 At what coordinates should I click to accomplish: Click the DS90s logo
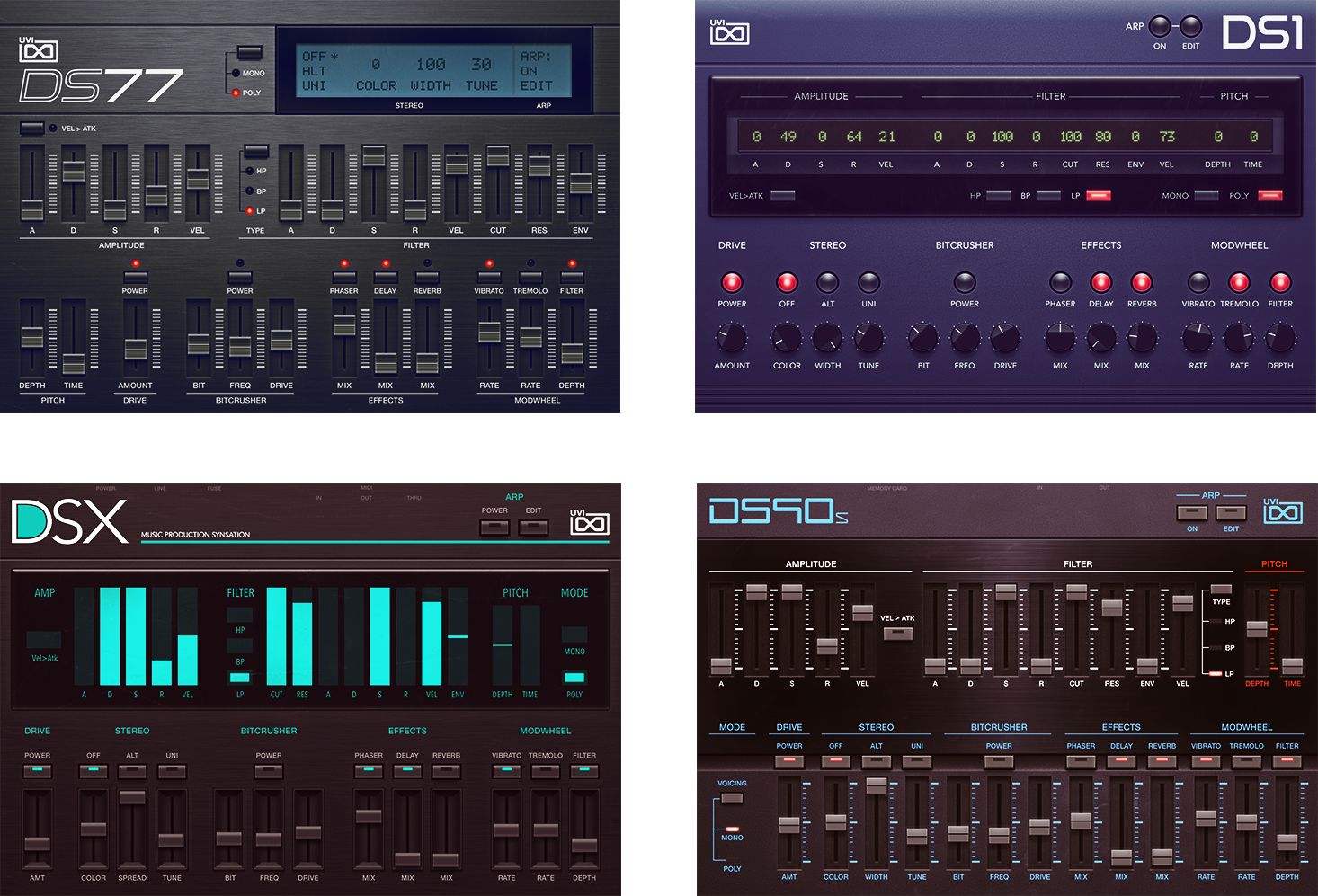[x=778, y=511]
